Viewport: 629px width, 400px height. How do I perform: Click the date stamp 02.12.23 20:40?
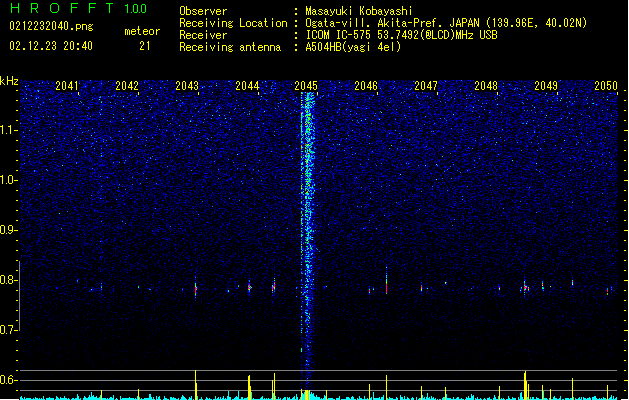point(51,46)
